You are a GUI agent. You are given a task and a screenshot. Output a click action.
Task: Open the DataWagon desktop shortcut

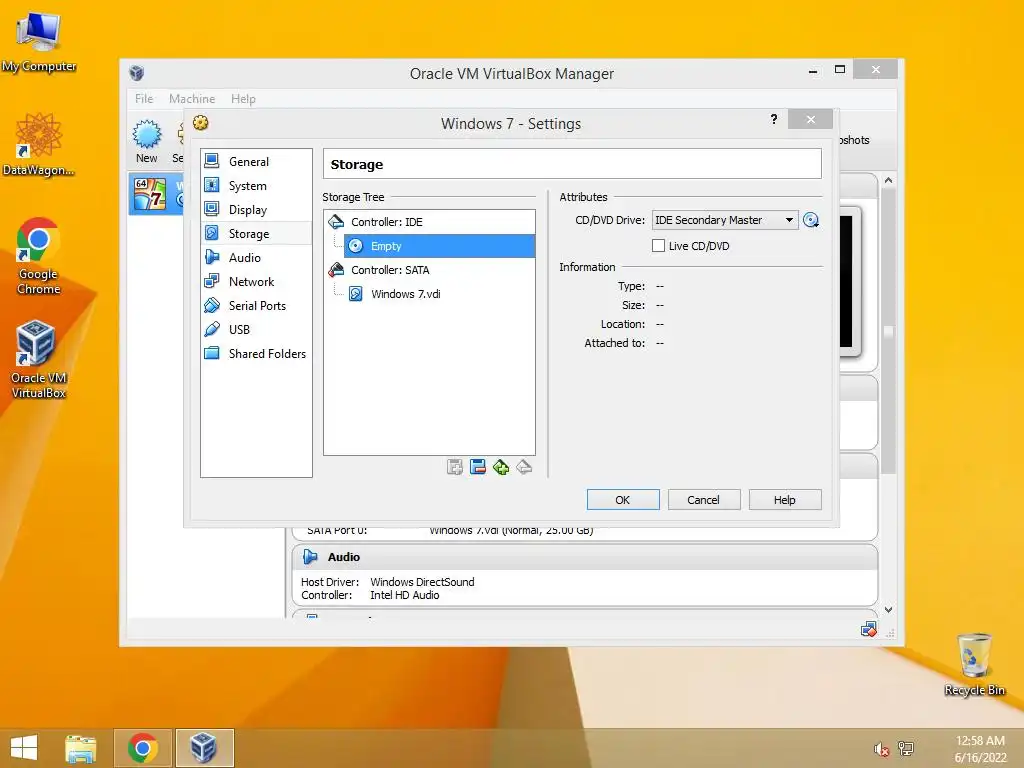tap(39, 145)
